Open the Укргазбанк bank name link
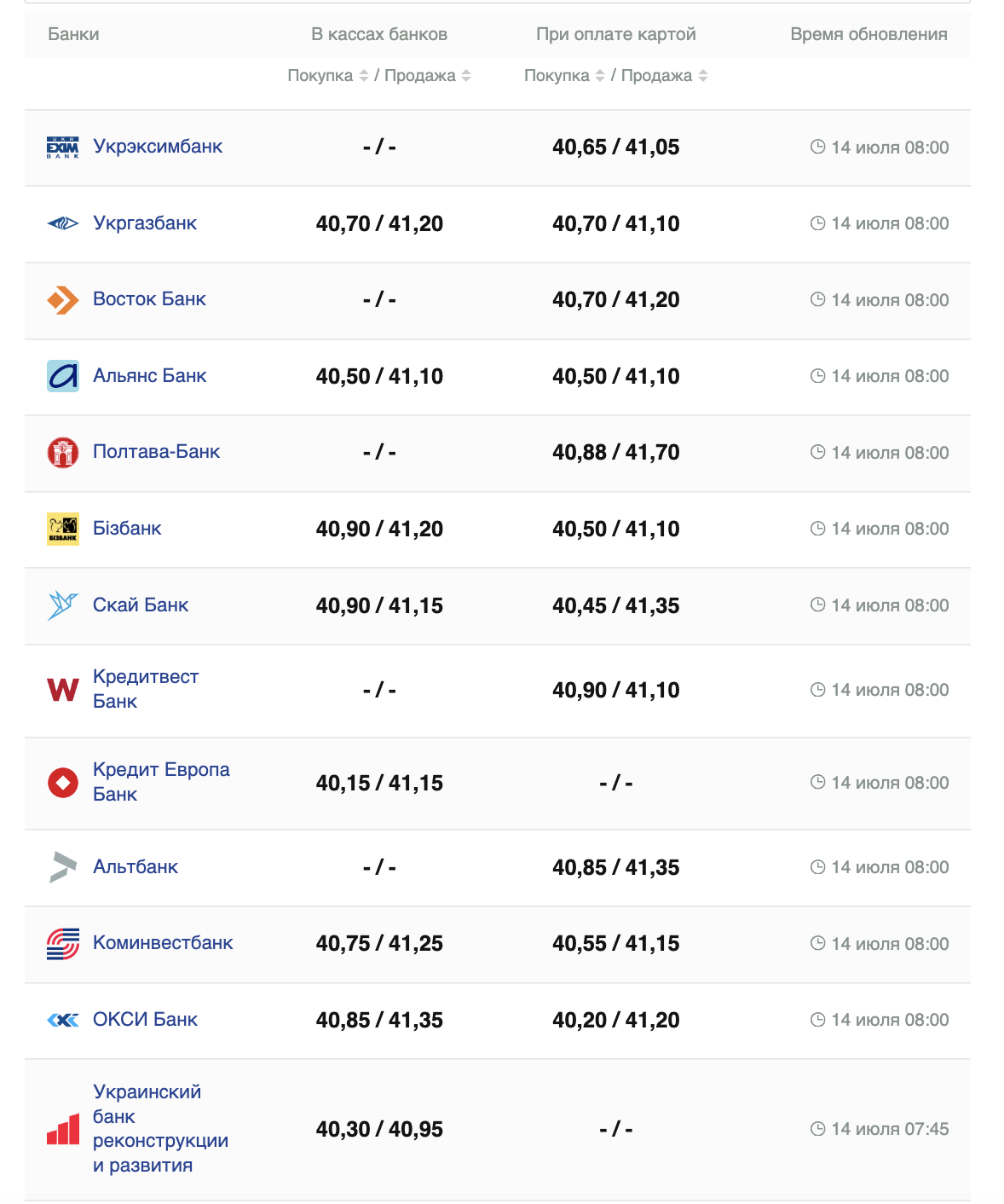This screenshot has height=1204, width=1004. click(x=145, y=223)
